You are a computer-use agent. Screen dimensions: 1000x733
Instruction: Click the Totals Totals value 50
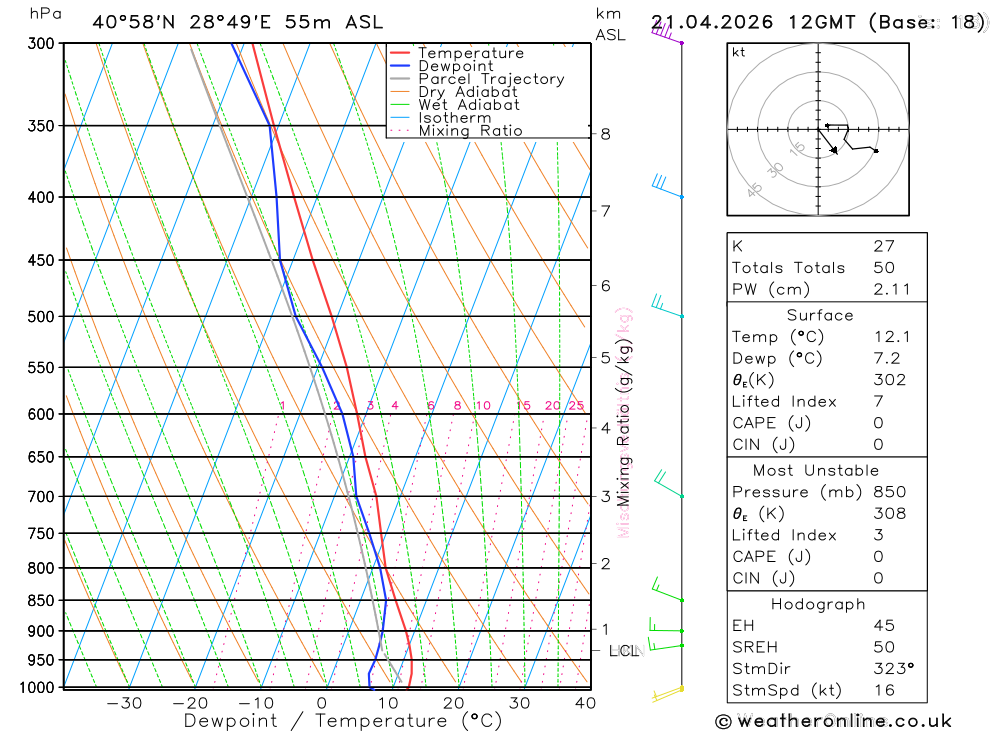884,268
